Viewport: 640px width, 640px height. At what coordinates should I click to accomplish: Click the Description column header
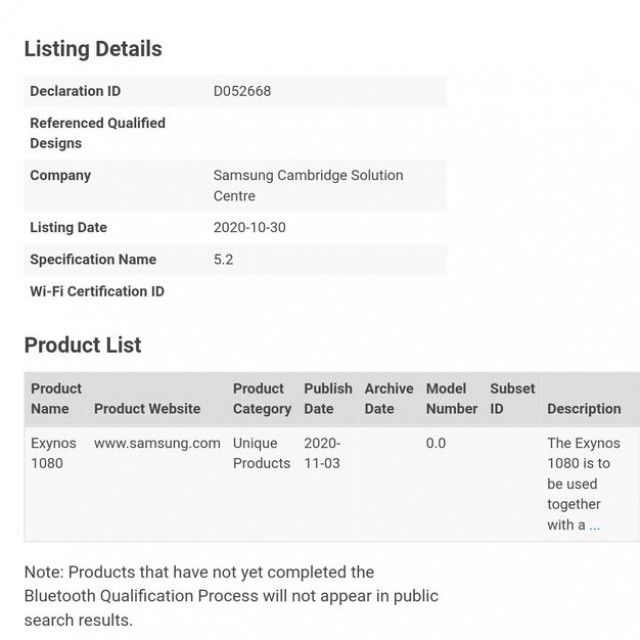tap(584, 409)
